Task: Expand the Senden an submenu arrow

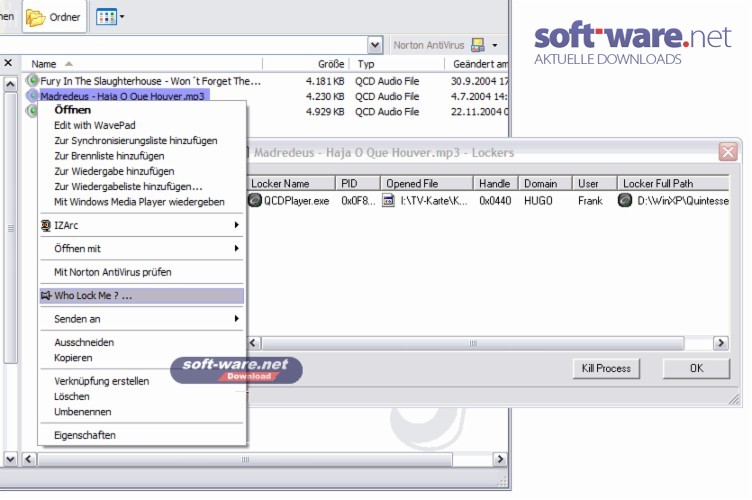Action: coord(236,319)
